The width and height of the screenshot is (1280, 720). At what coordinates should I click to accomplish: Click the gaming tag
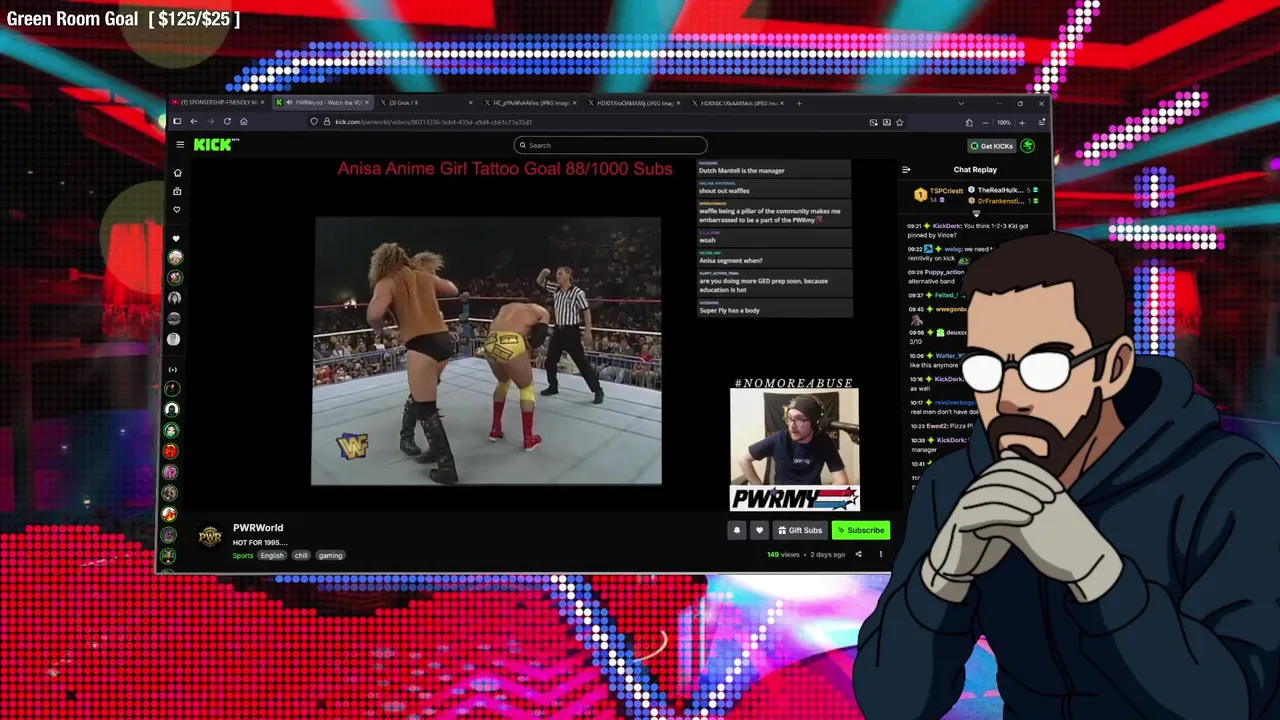click(331, 555)
